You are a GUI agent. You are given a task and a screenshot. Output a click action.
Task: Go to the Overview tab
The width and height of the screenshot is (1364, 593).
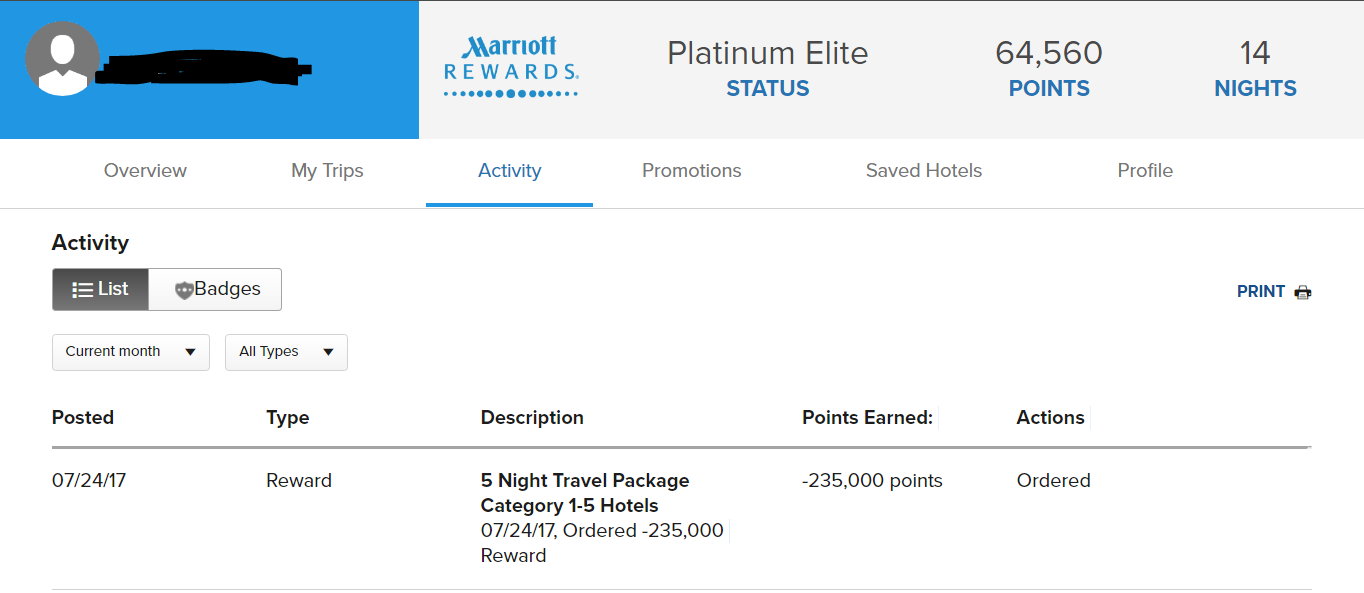point(145,171)
